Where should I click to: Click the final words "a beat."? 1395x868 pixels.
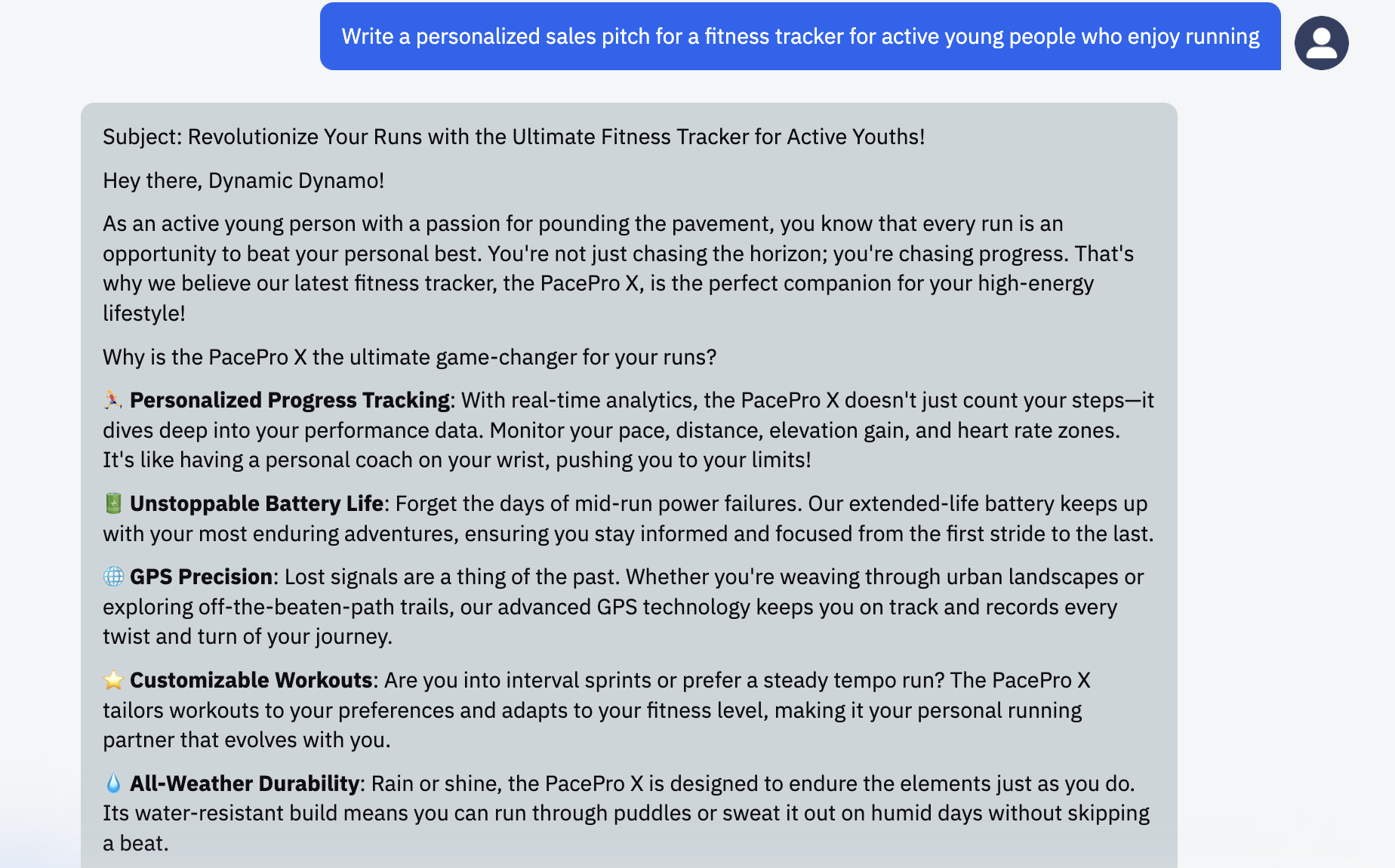tap(136, 843)
